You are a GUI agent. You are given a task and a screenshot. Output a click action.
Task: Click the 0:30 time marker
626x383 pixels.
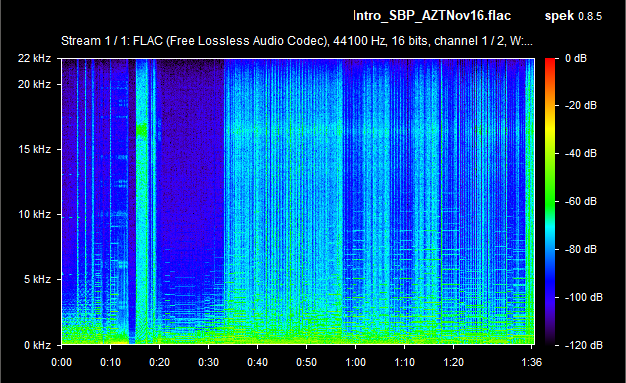pos(208,362)
